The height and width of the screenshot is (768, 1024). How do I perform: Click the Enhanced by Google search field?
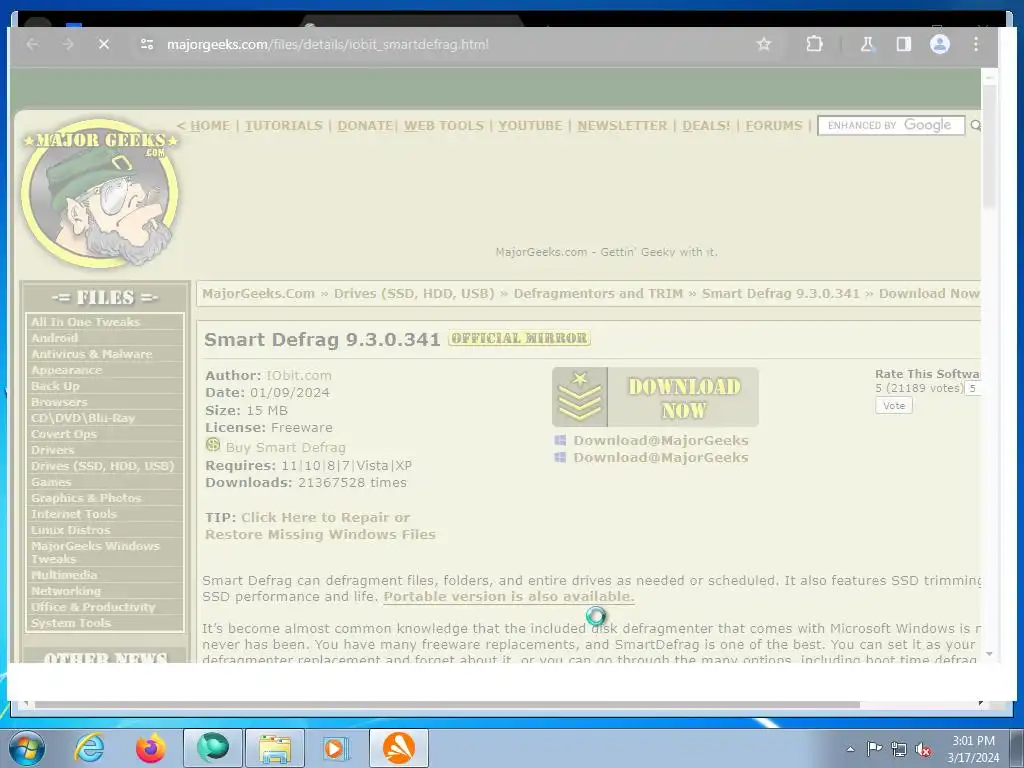pos(891,125)
